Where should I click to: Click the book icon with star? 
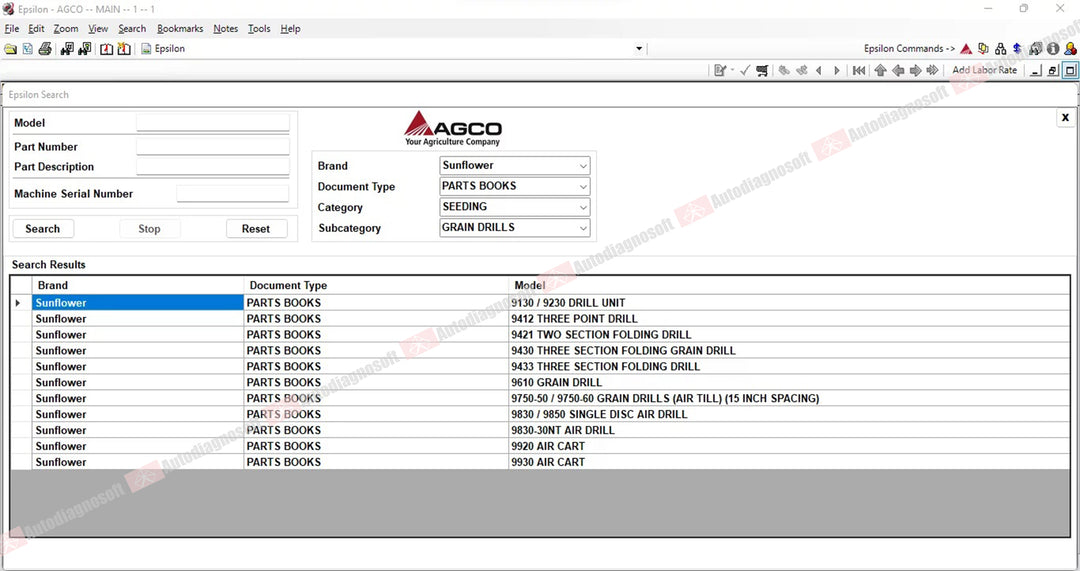tap(124, 49)
